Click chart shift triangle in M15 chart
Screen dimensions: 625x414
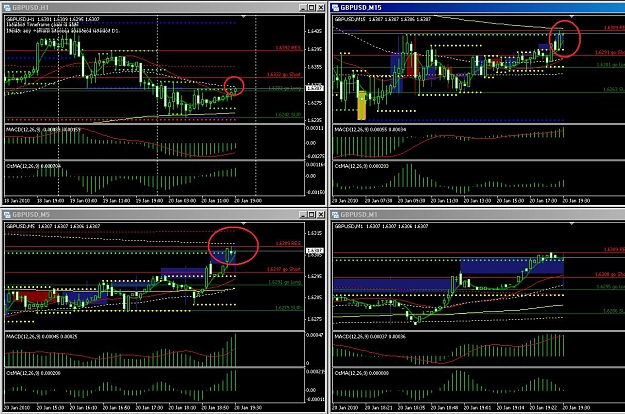point(572,17)
